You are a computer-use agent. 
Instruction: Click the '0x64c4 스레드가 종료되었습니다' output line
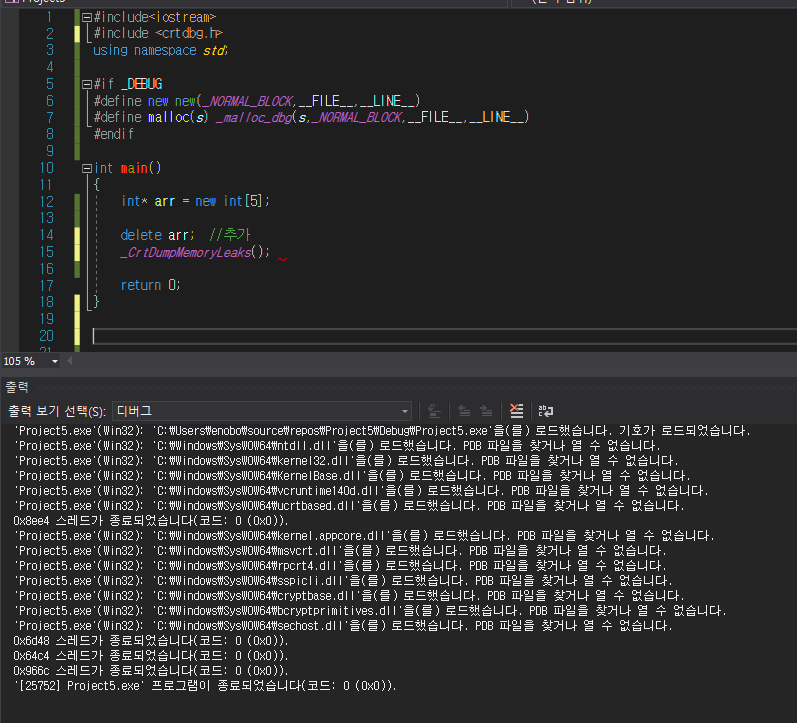151,656
